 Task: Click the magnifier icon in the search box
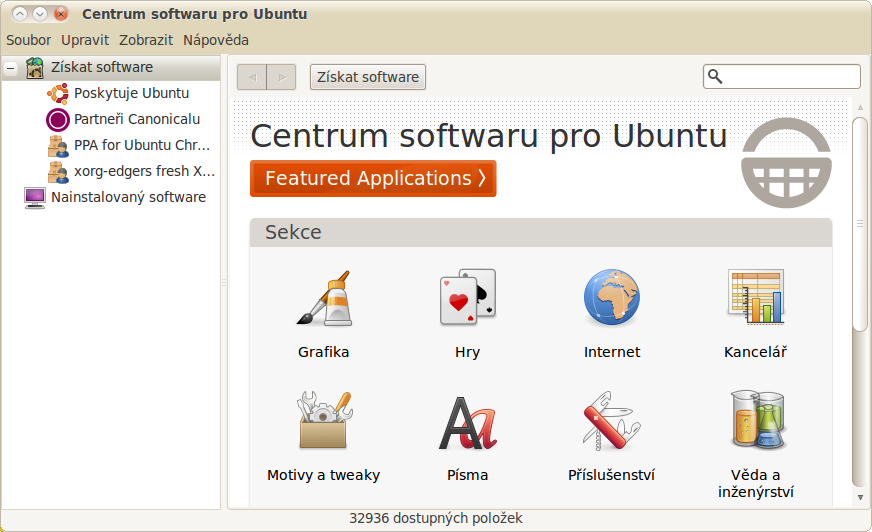(715, 77)
